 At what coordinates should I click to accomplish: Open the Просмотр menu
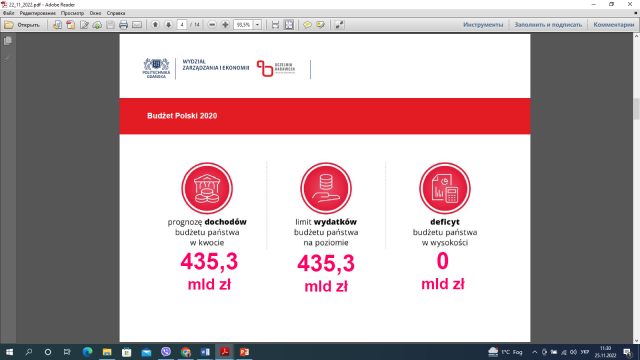pyautogui.click(x=72, y=13)
